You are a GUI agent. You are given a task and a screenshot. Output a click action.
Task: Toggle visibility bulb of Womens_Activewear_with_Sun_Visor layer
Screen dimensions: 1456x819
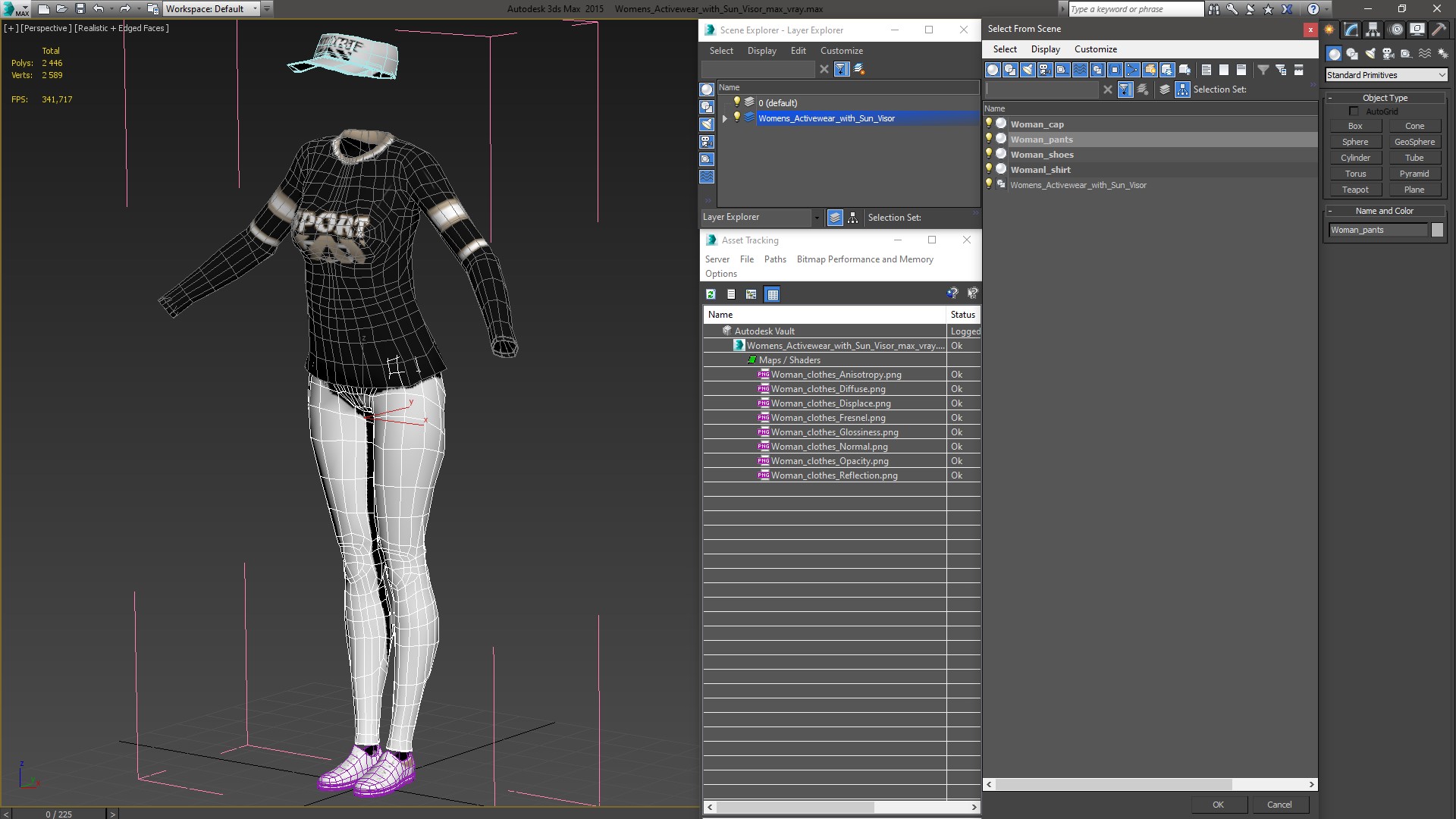[736, 118]
